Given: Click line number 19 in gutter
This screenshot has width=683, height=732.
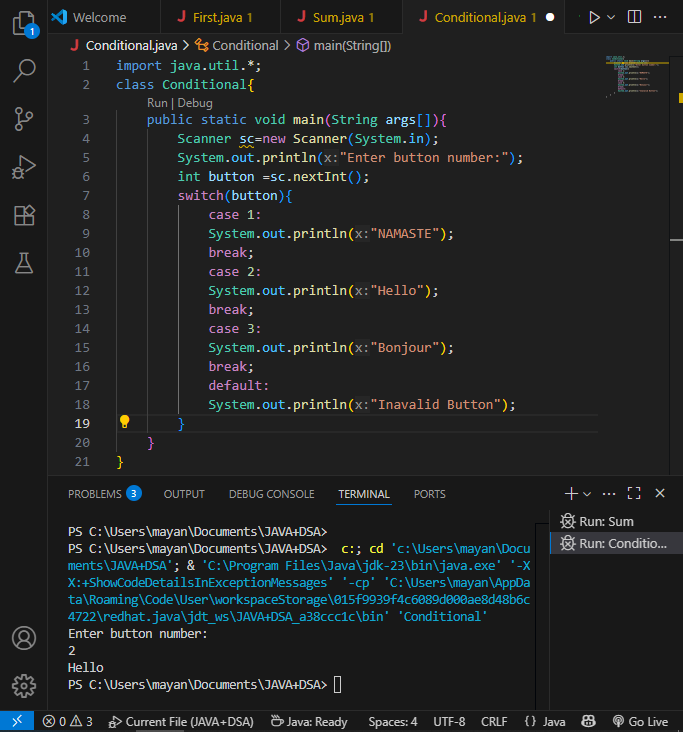Looking at the screenshot, I should coord(82,423).
